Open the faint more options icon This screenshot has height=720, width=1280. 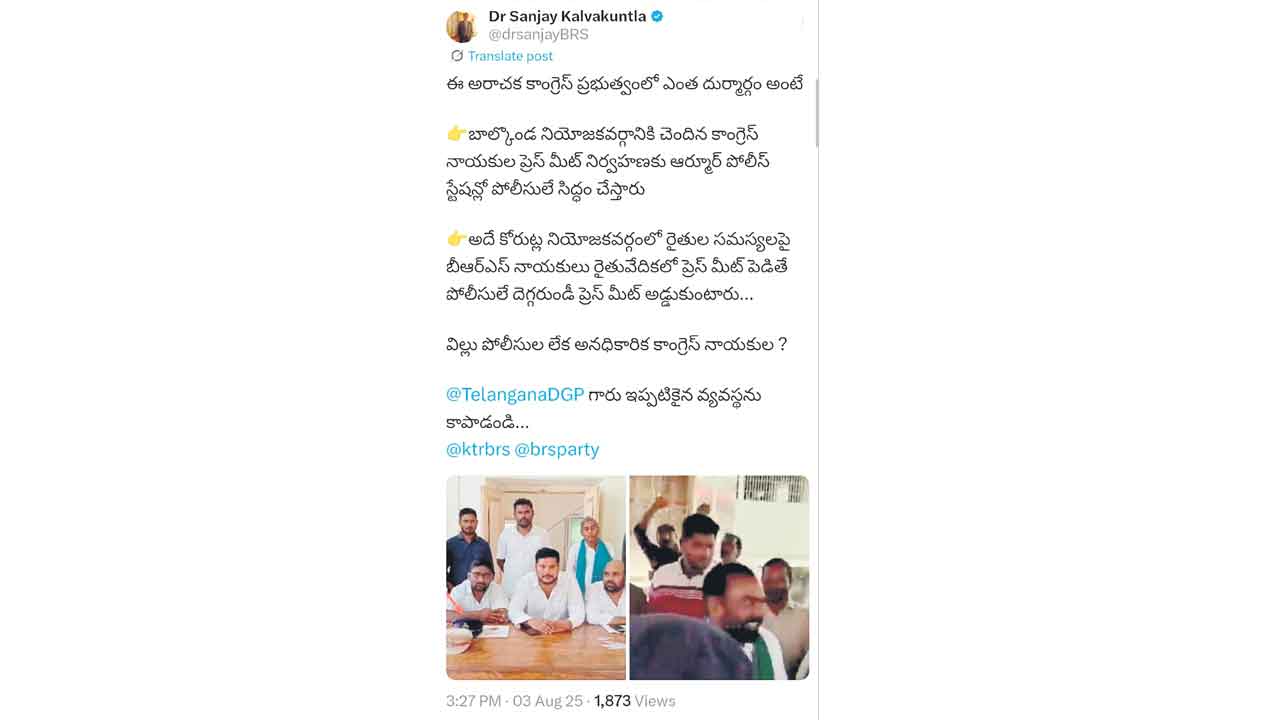pyautogui.click(x=802, y=23)
